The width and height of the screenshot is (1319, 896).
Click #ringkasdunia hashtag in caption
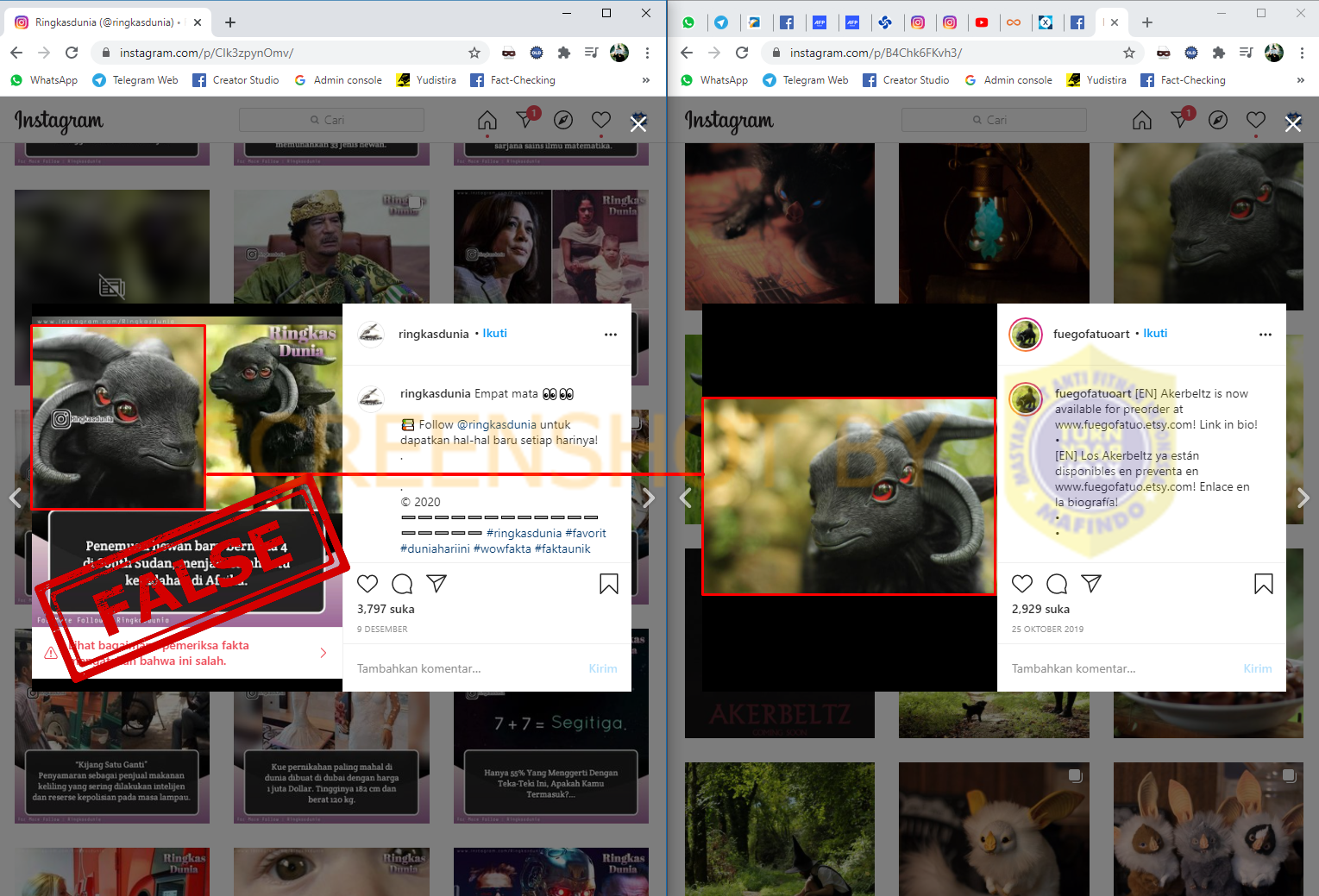(524, 533)
